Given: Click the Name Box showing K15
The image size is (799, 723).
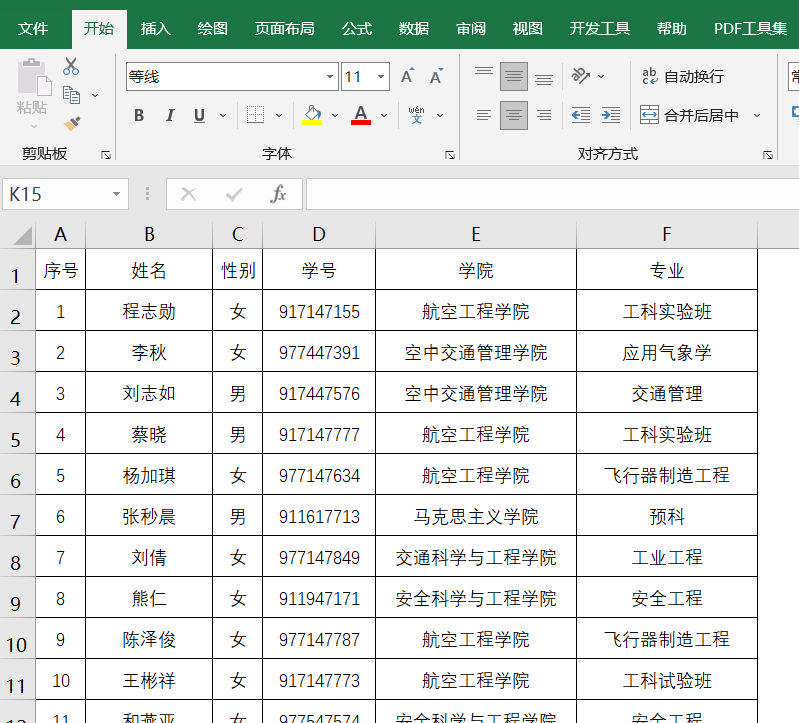Looking at the screenshot, I should 65,194.
